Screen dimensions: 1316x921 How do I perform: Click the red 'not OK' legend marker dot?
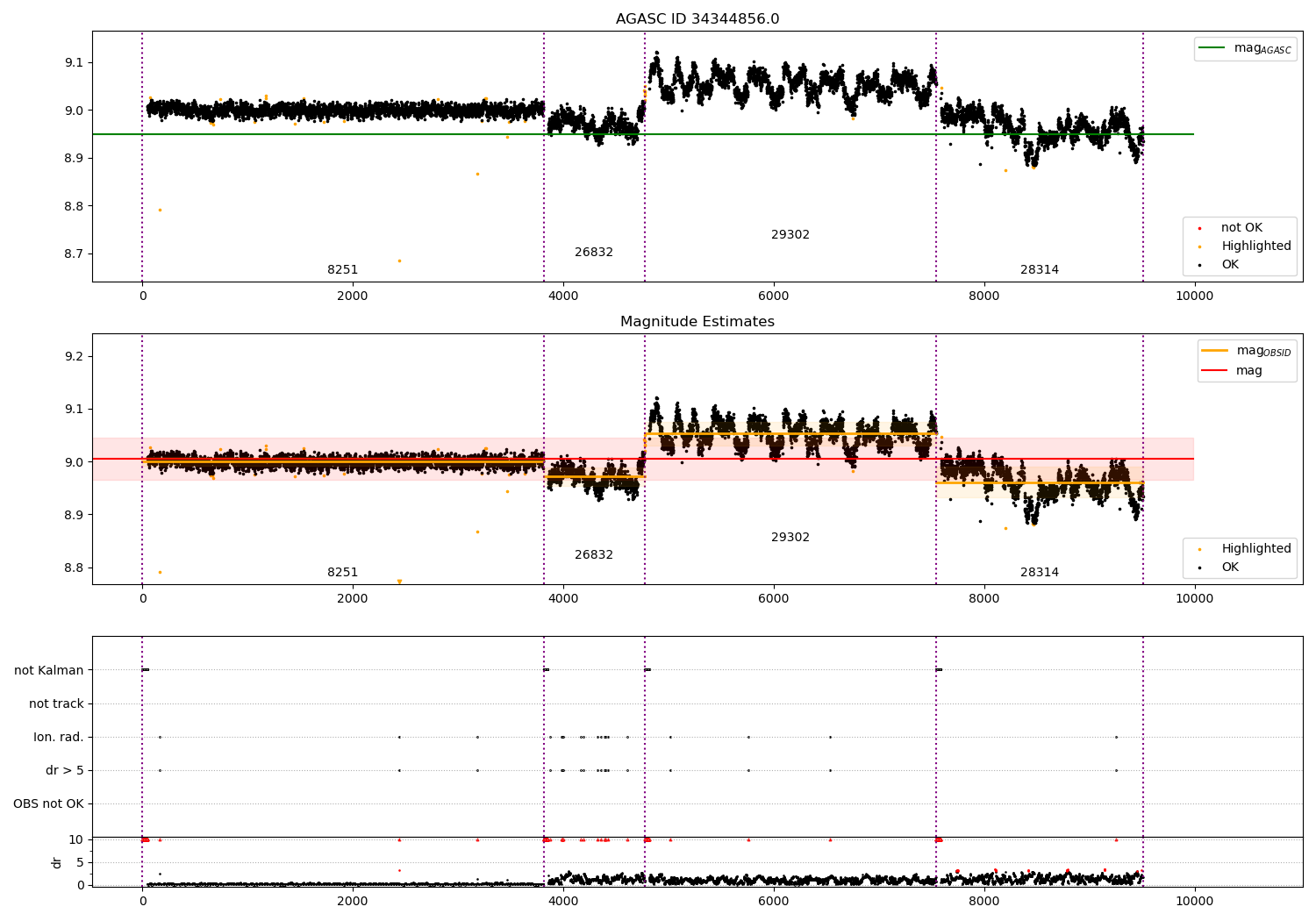coord(1199,228)
